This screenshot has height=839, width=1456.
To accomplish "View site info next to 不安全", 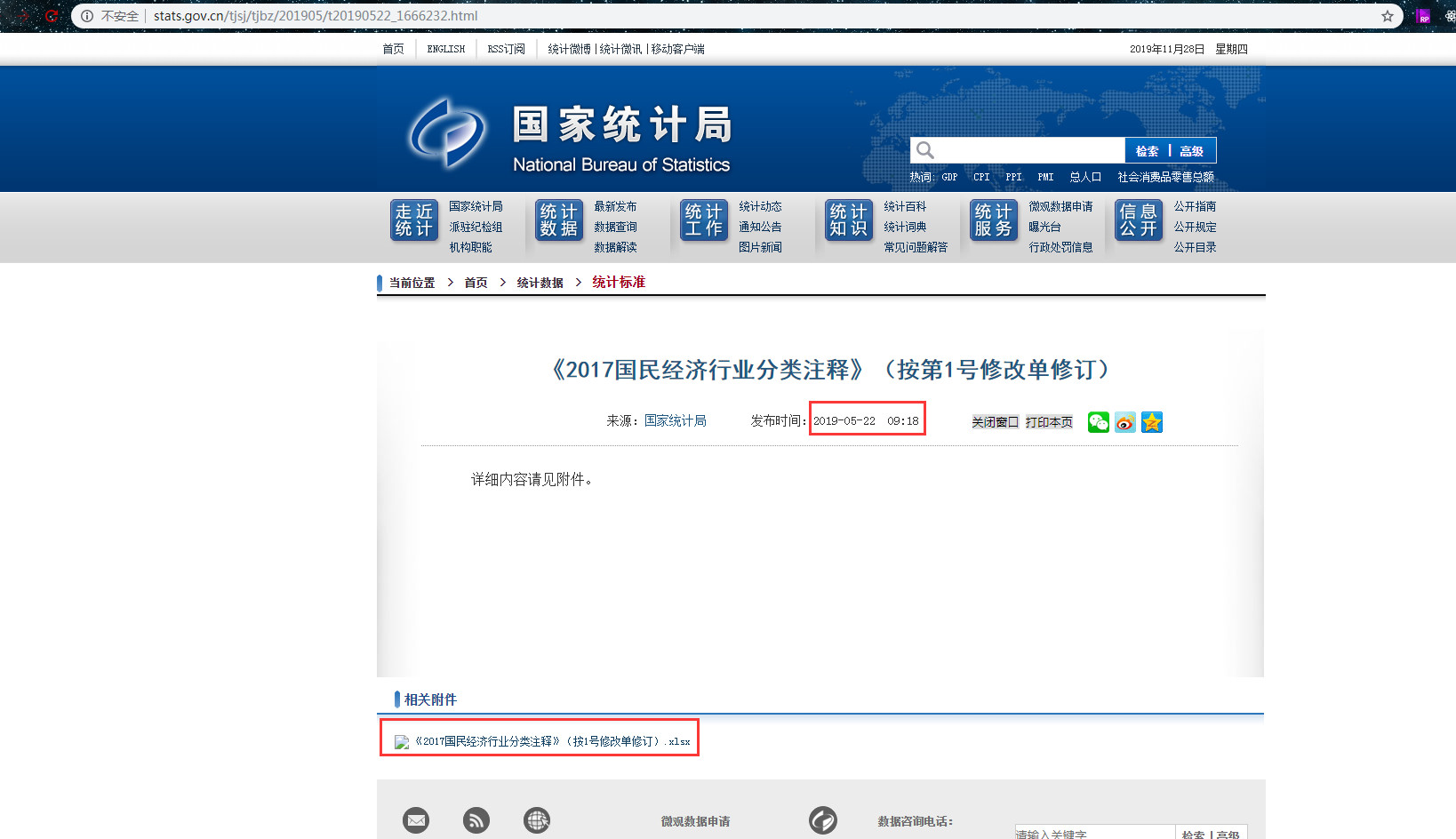I will [x=87, y=16].
